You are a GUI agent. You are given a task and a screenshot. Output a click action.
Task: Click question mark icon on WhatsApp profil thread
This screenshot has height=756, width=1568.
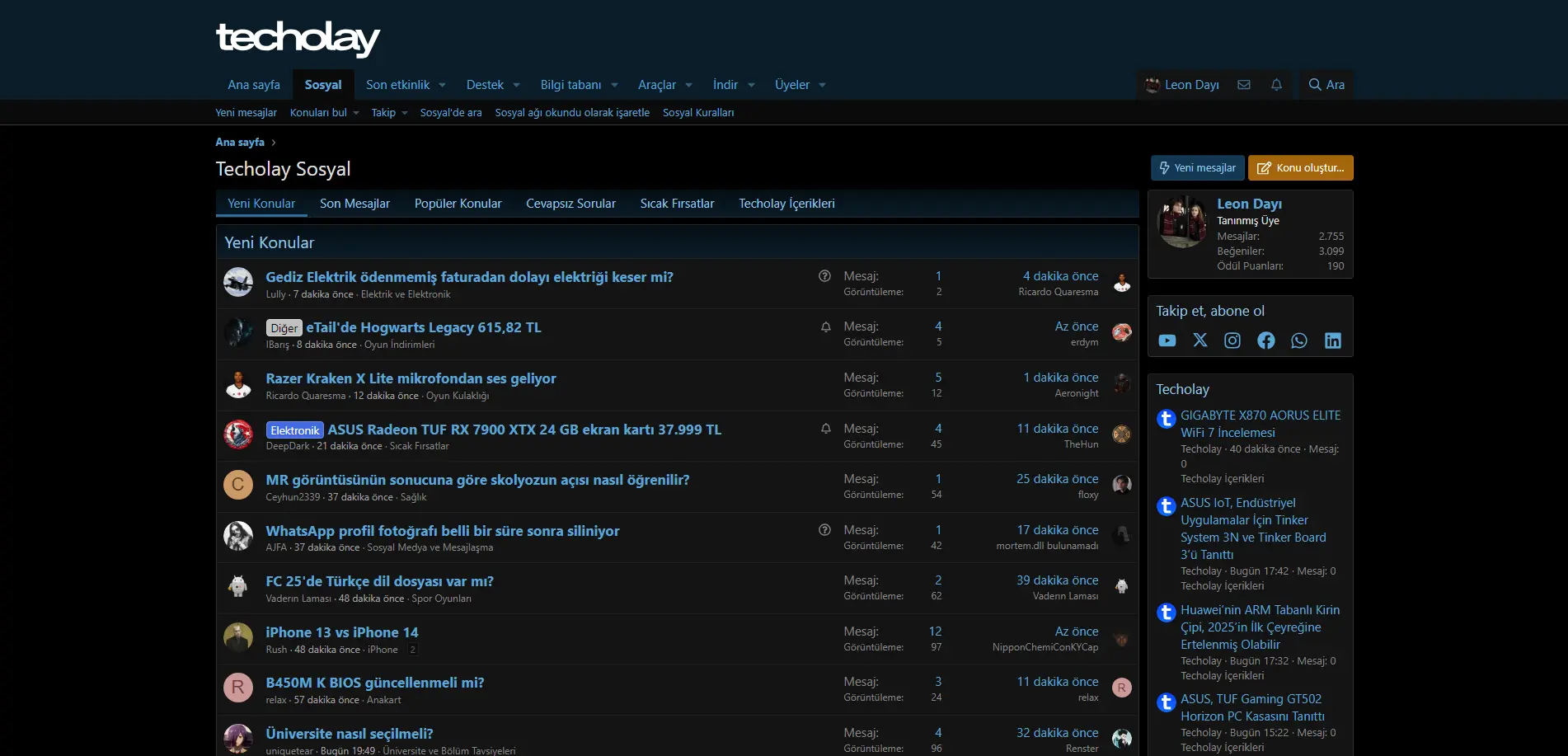[x=824, y=530]
